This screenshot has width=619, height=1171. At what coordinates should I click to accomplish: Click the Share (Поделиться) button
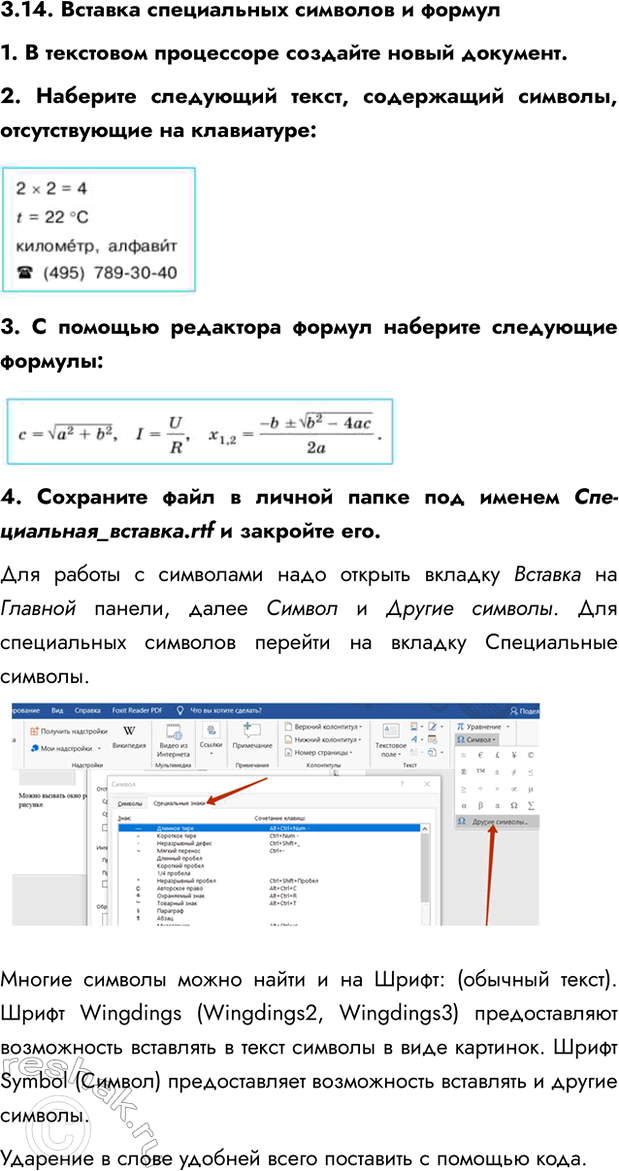(524, 711)
